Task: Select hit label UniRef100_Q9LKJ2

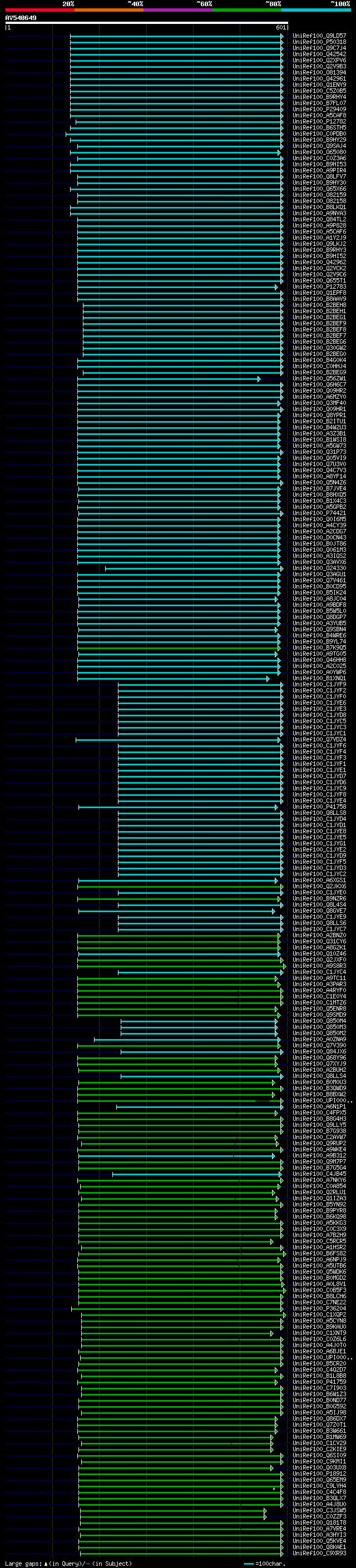Action: [319, 244]
